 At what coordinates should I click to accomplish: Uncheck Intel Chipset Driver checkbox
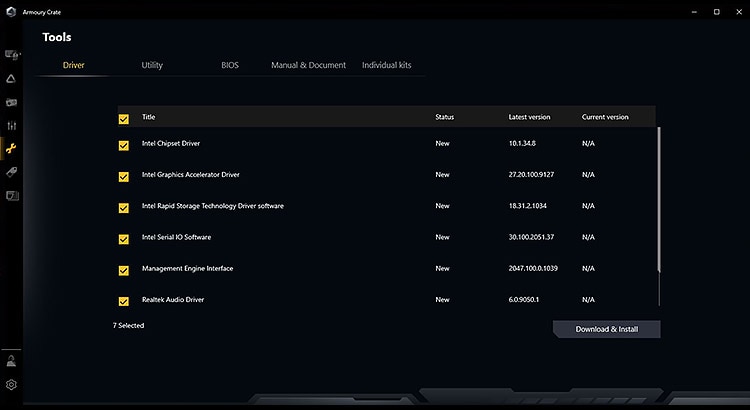[x=123, y=145]
